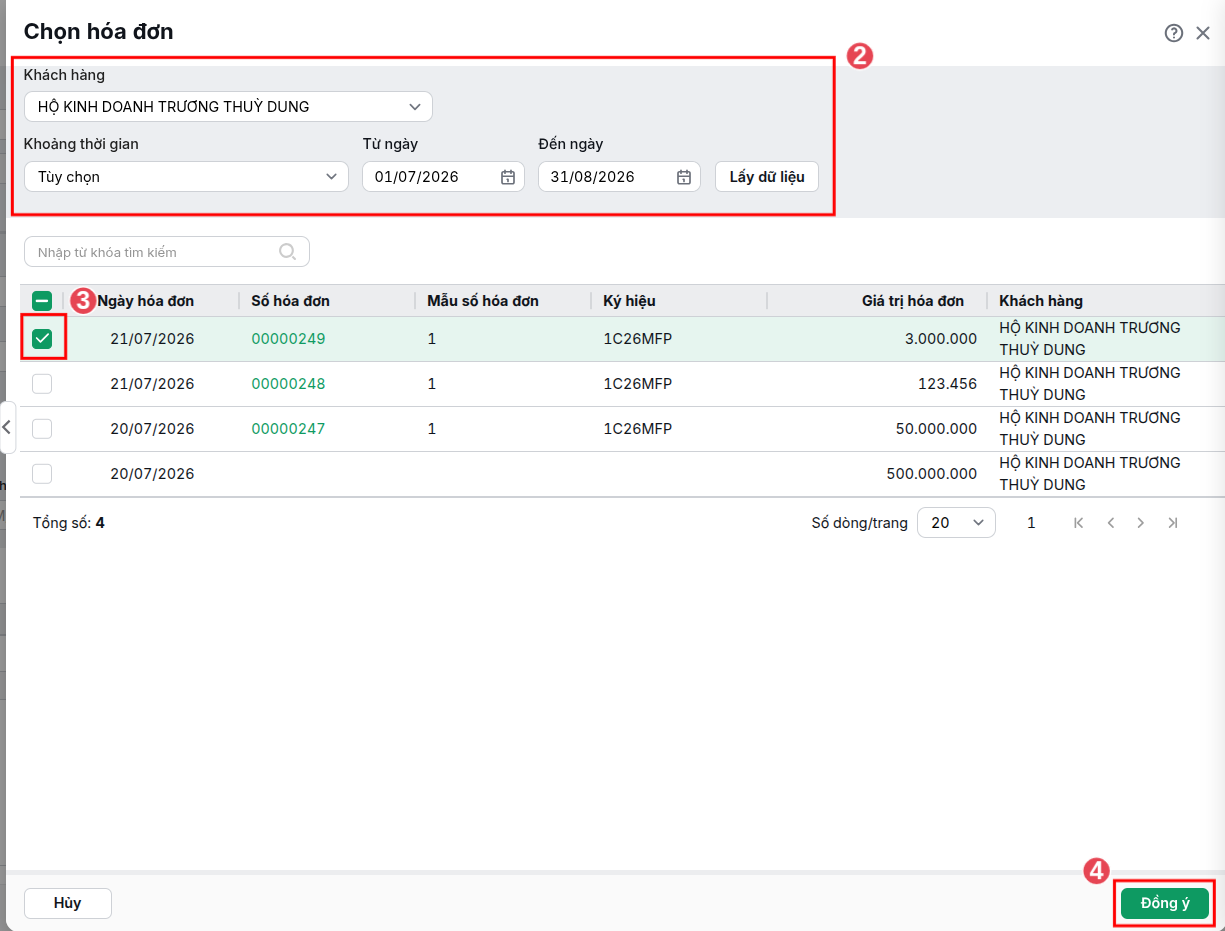This screenshot has width=1225, height=931.
Task: Go to previous page arrow
Action: pyautogui.click(x=1110, y=523)
